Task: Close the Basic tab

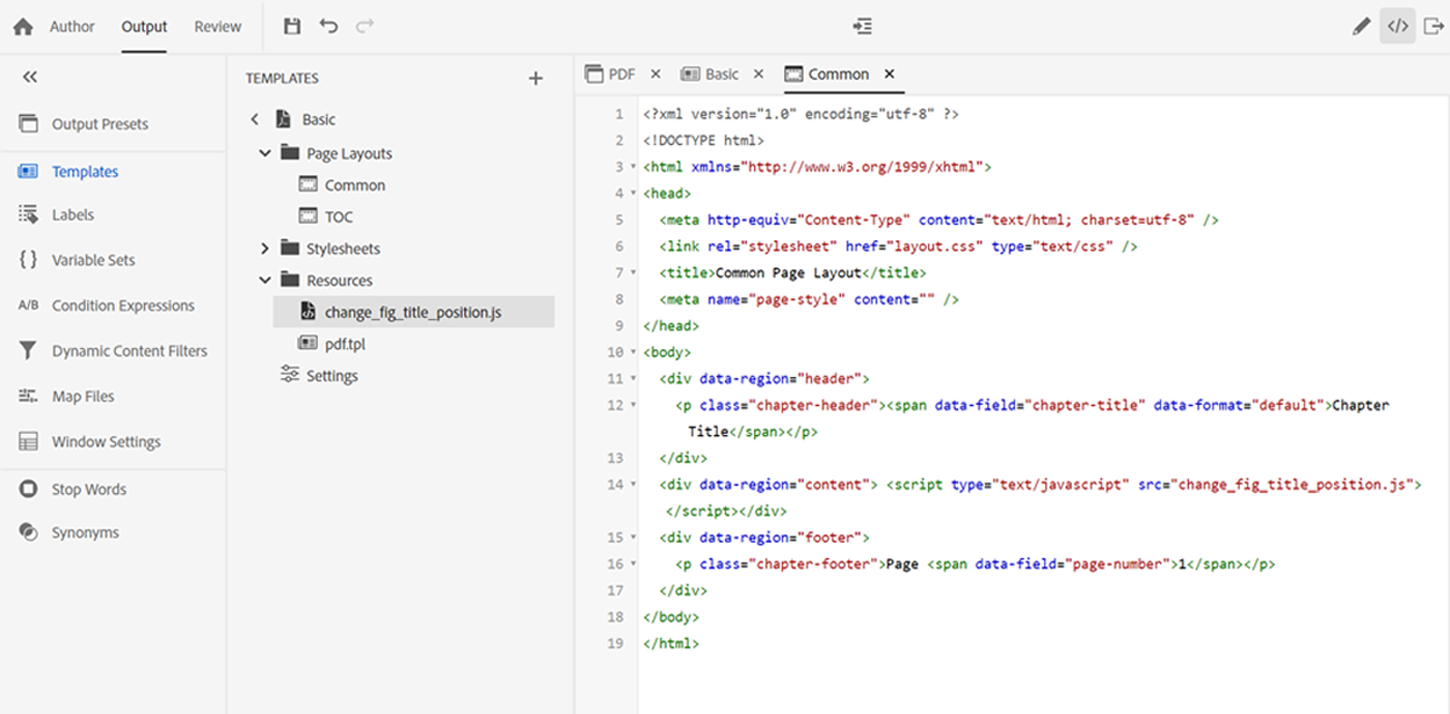Action: point(758,73)
